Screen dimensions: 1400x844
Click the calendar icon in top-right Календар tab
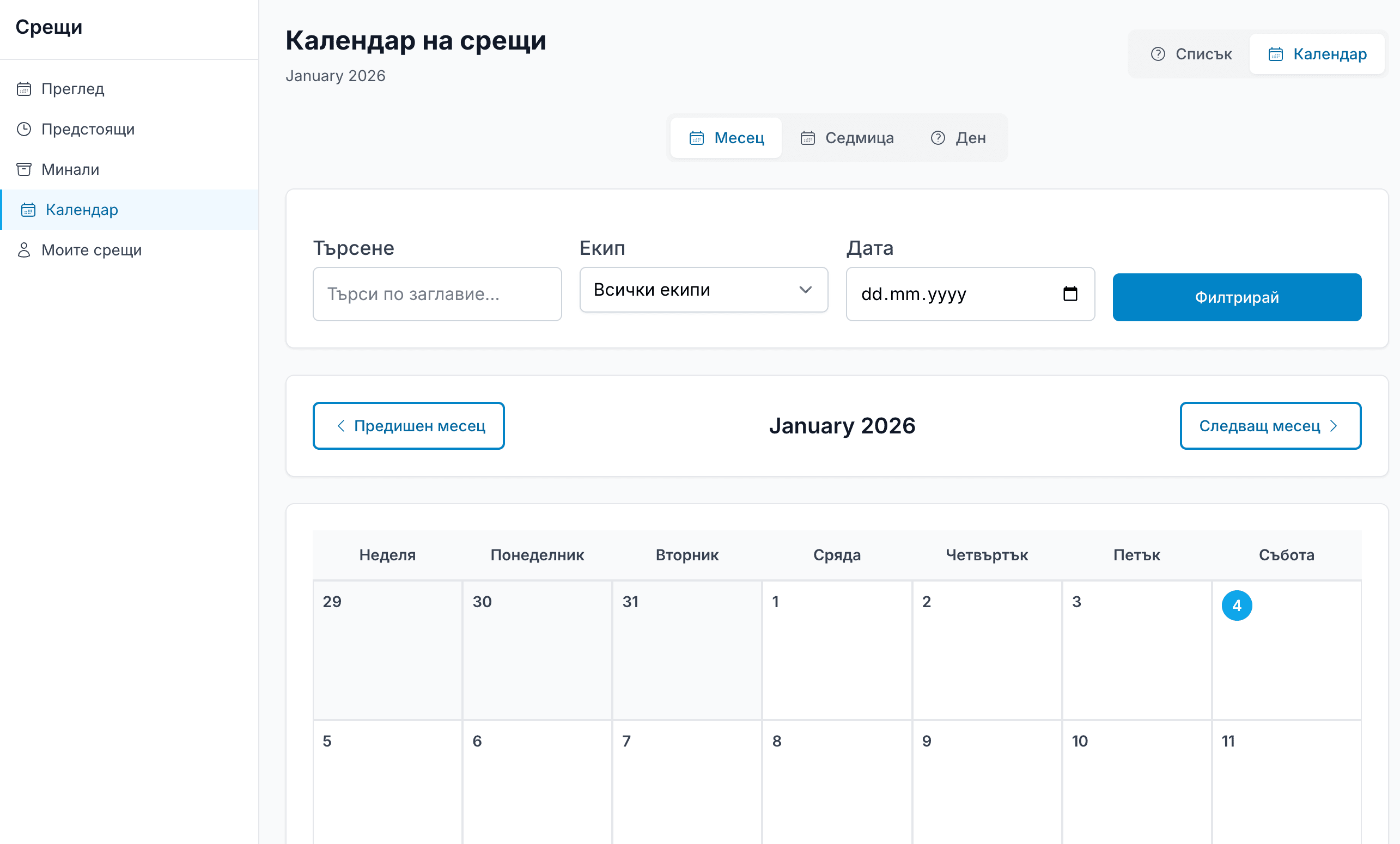point(1276,54)
